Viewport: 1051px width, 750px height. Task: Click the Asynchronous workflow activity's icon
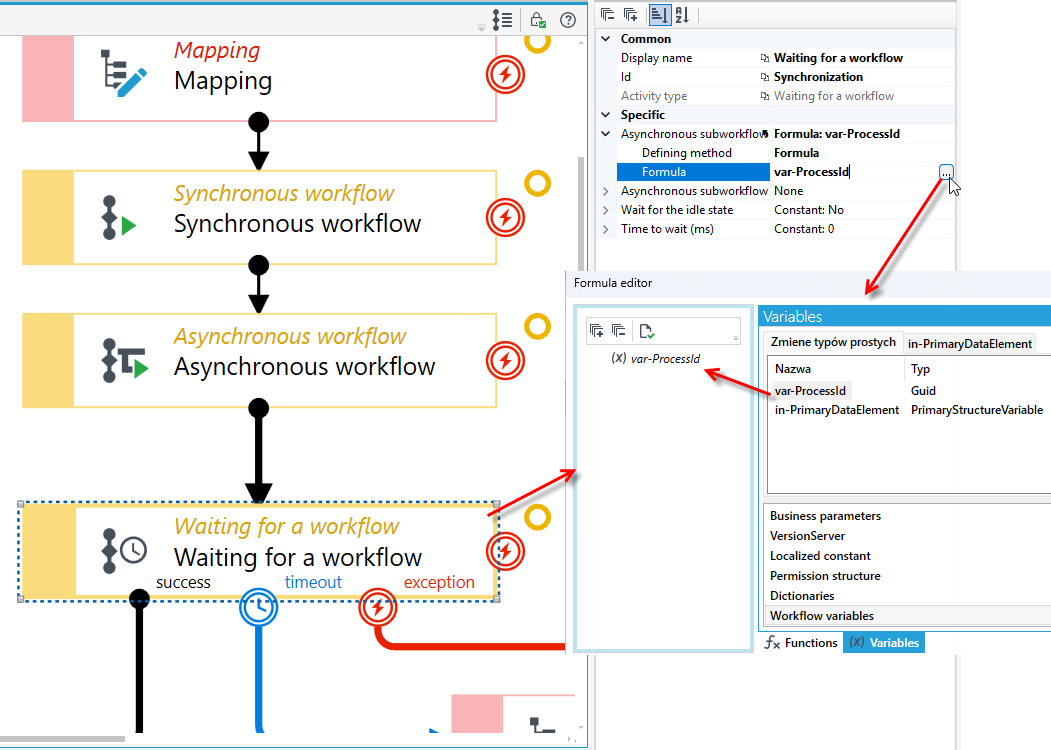pyautogui.click(x=125, y=361)
